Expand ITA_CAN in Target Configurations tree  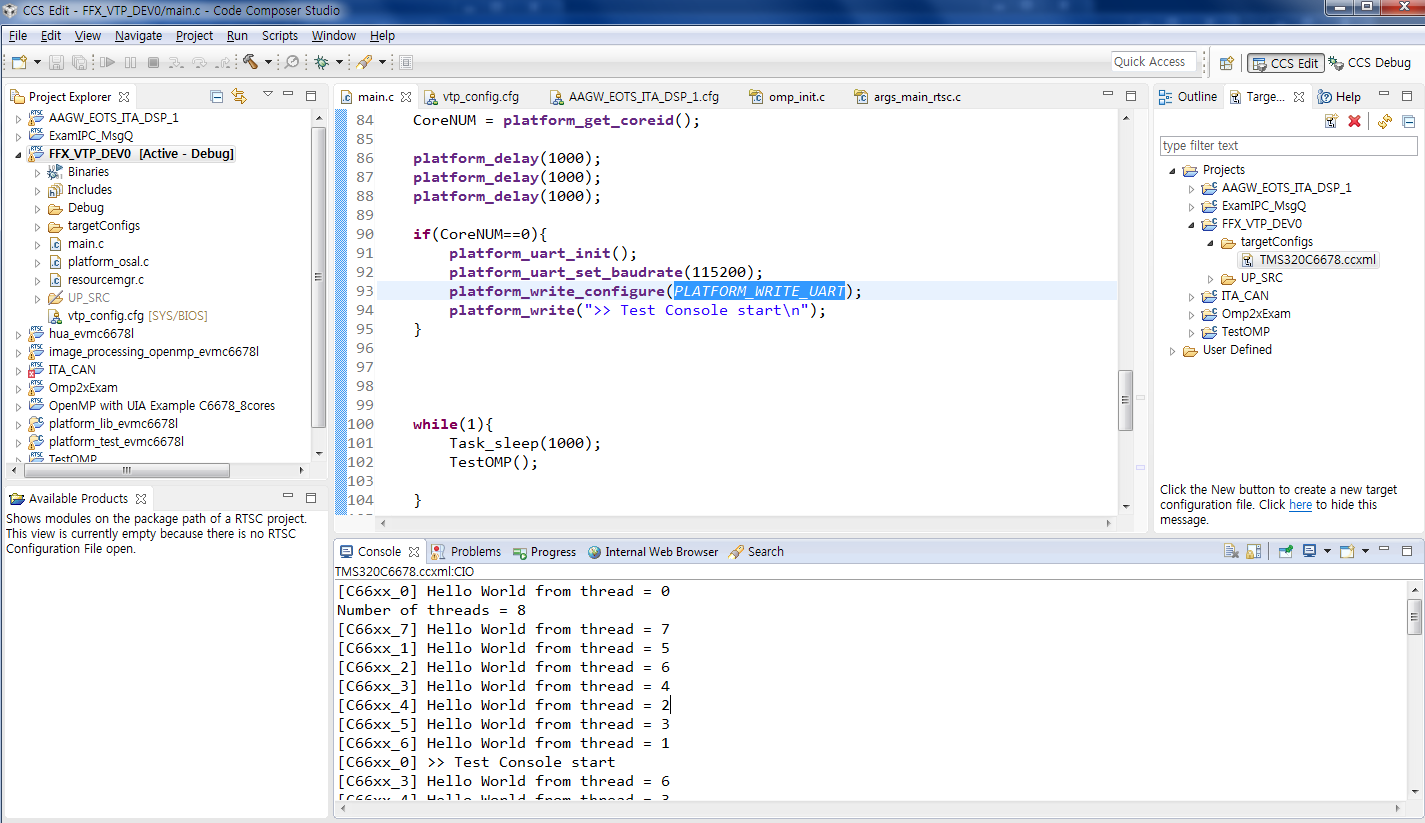(x=1192, y=296)
